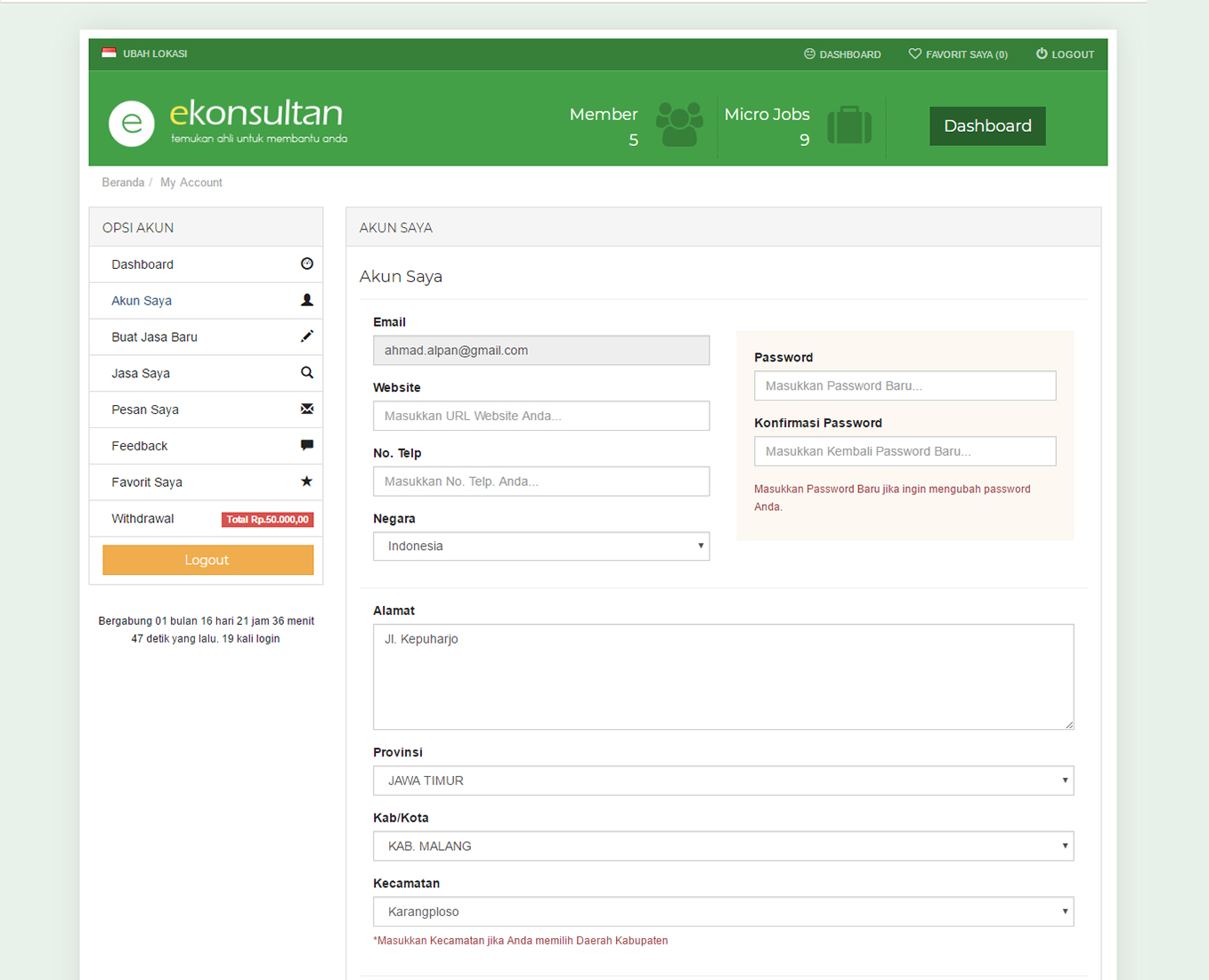Open the Negara country dropdown
Screen dimensions: 1209x980
[x=540, y=547]
